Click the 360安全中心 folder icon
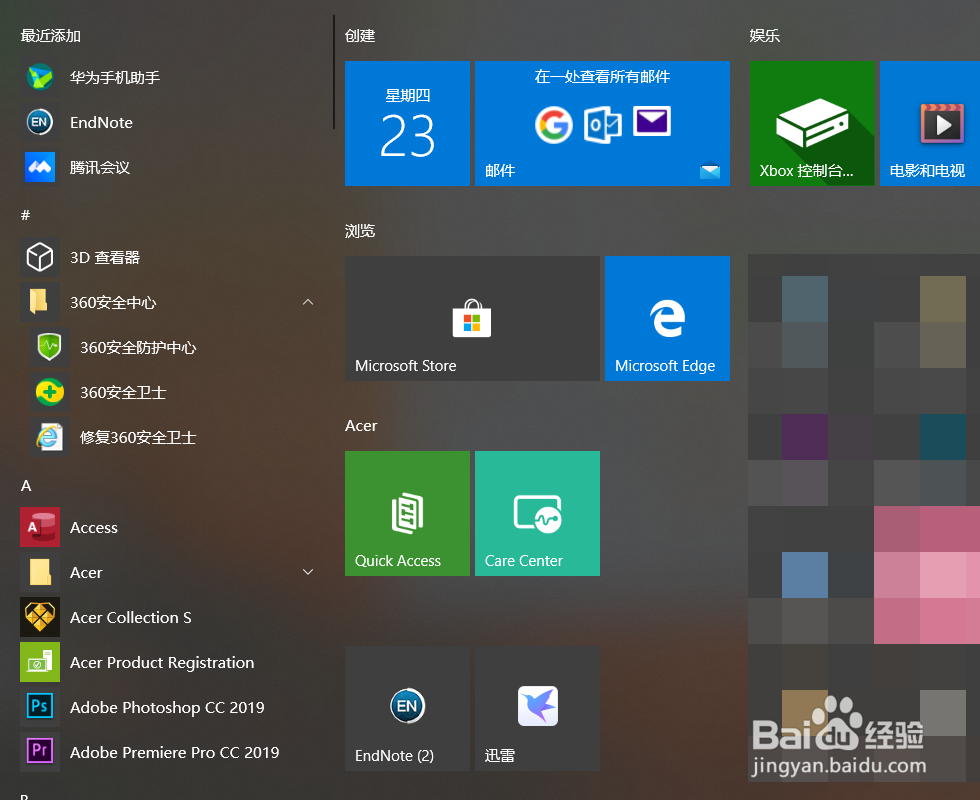Screen dimensions: 980x800 click(x=40, y=302)
